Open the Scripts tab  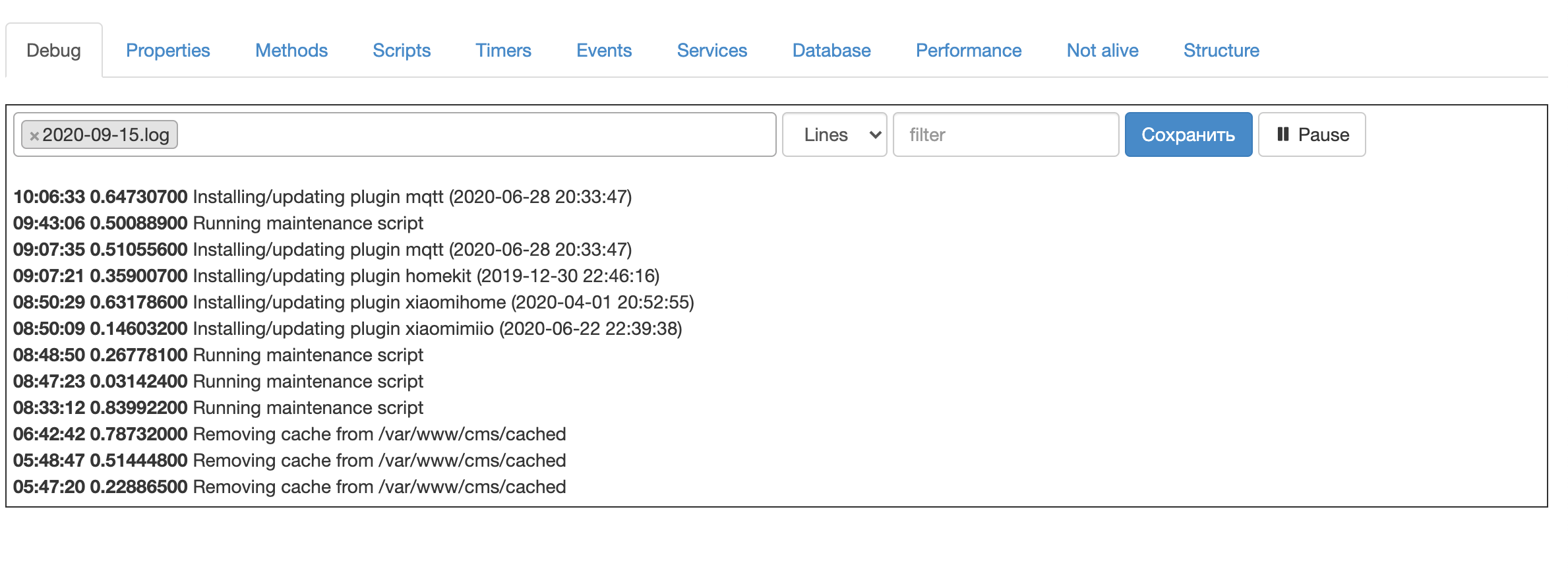tap(402, 50)
